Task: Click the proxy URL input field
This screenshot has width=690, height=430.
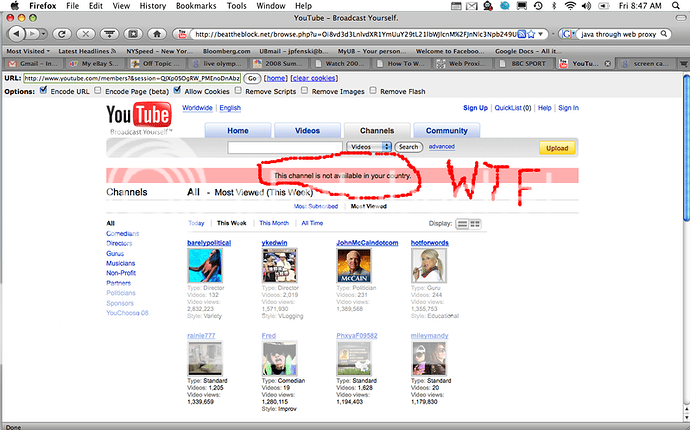Action: tap(132, 78)
